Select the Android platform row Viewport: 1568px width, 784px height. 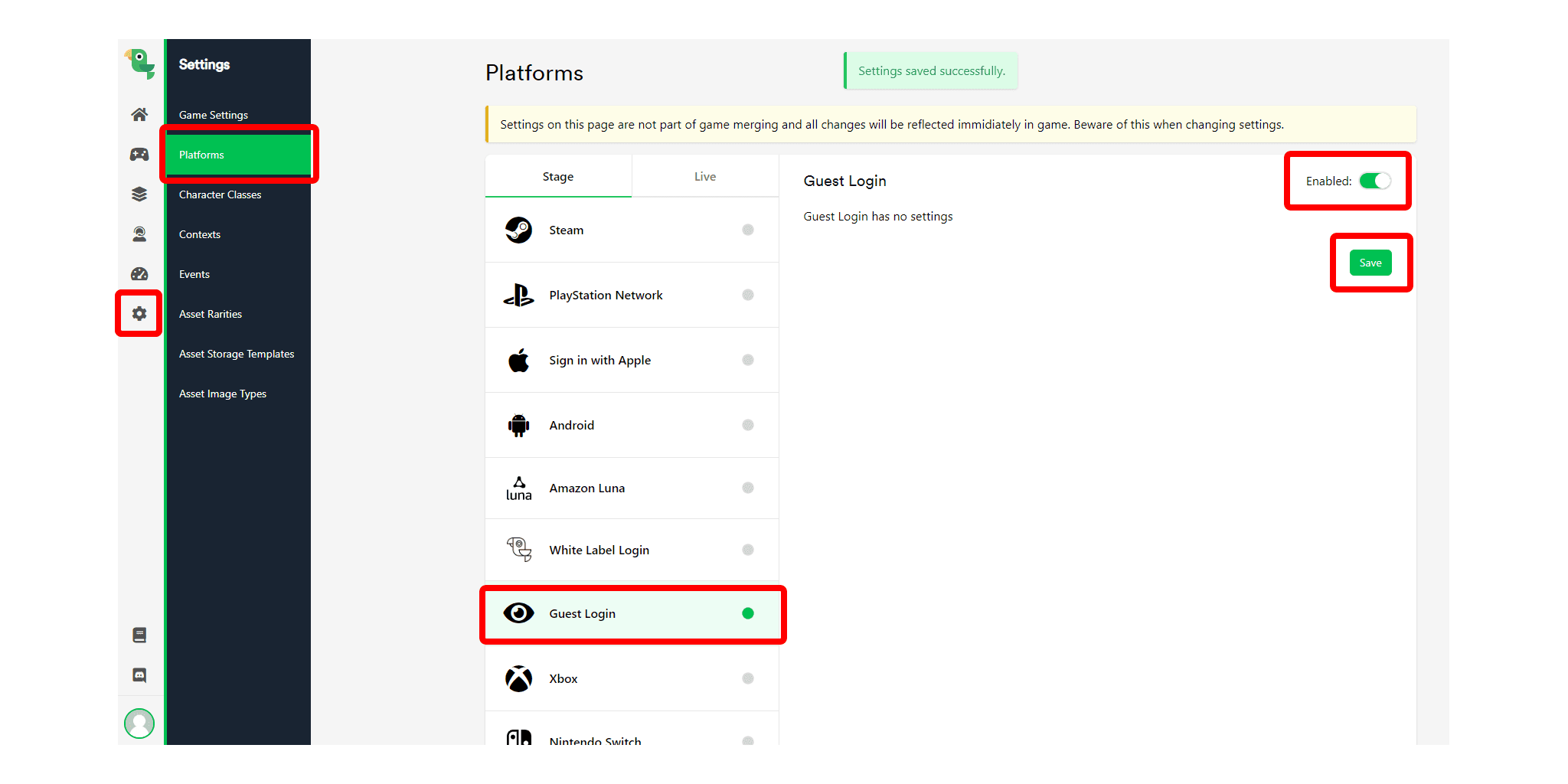point(632,425)
